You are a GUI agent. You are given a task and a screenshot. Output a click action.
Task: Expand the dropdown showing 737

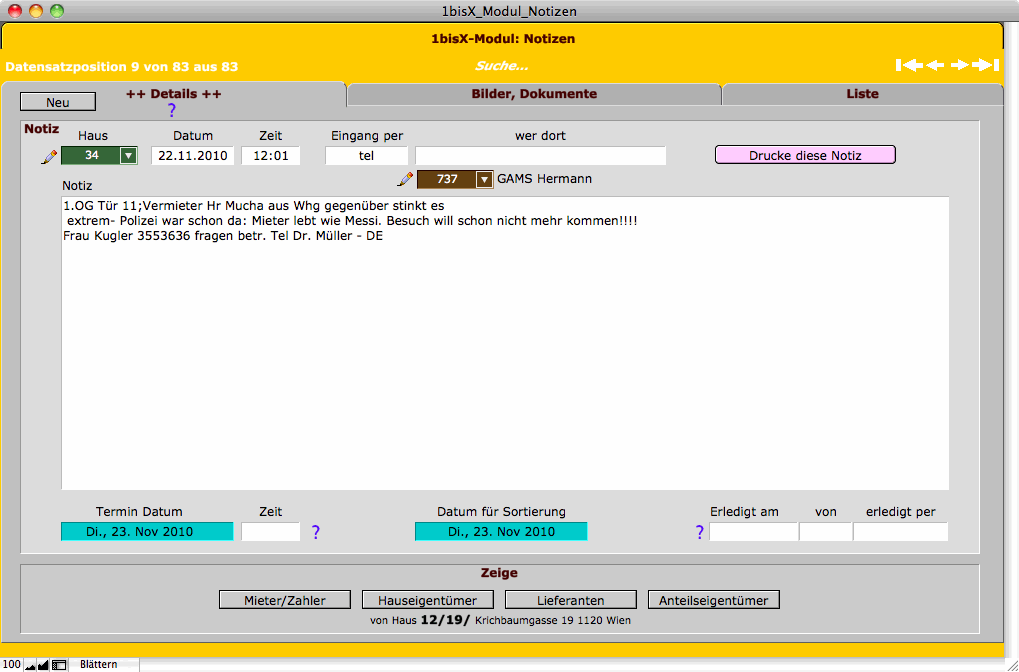click(x=484, y=179)
